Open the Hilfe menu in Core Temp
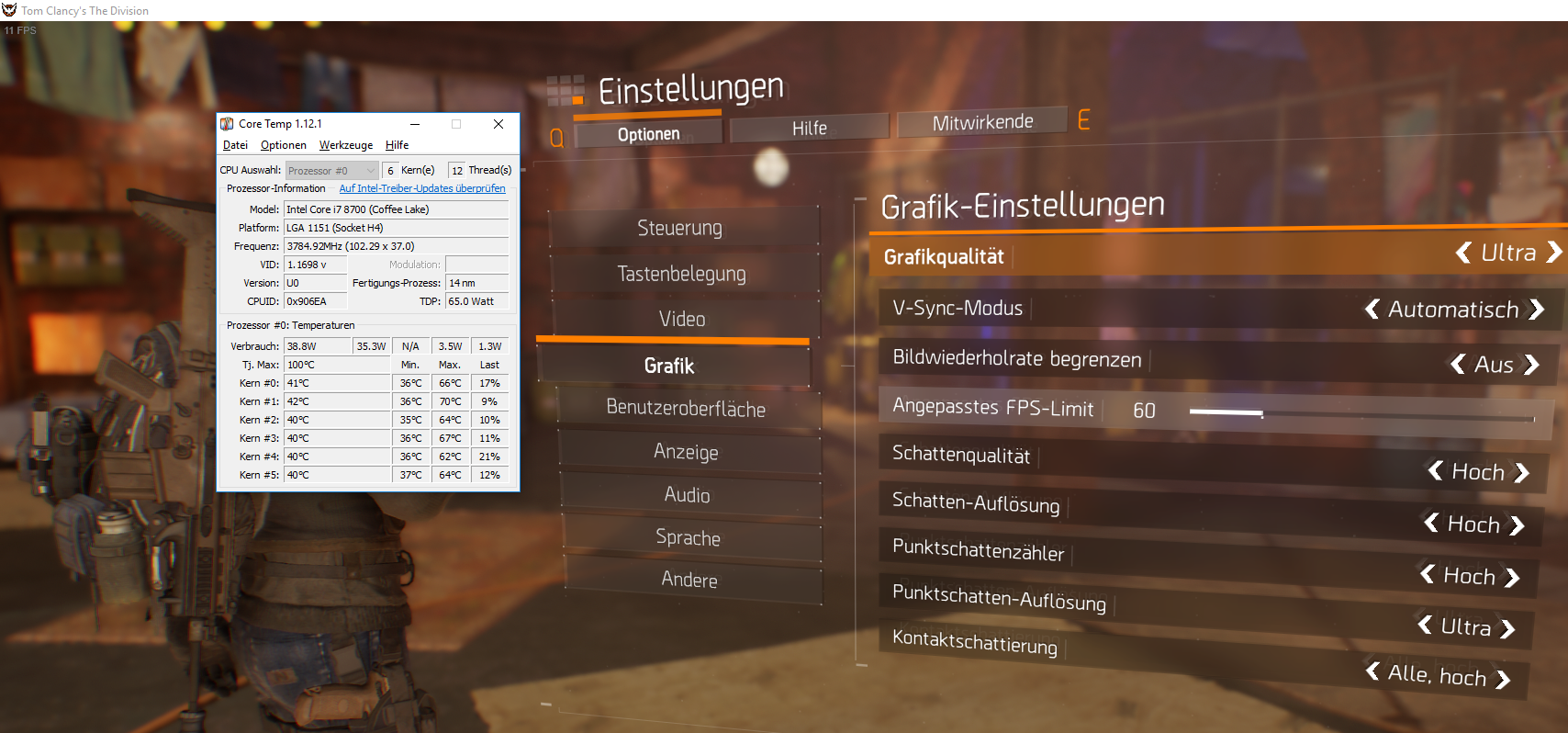1568x733 pixels. click(398, 145)
